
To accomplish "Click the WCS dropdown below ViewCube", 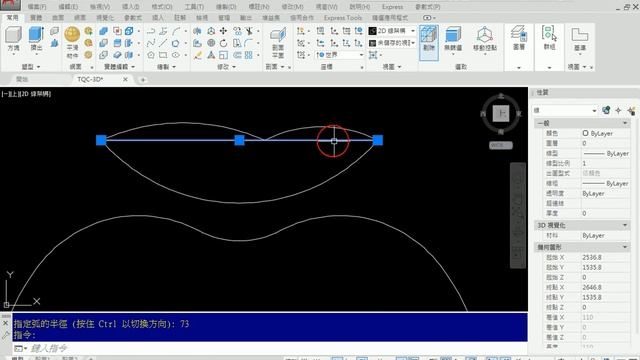I will pos(500,145).
